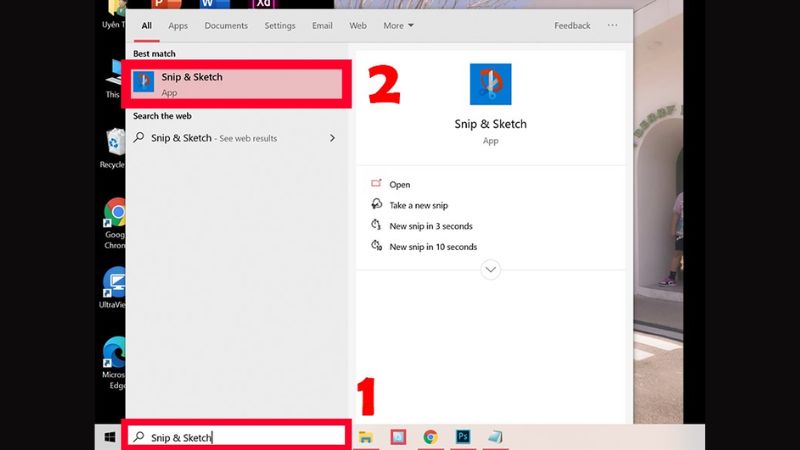Open File Explorer from the taskbar
800x450 pixels.
click(x=365, y=437)
